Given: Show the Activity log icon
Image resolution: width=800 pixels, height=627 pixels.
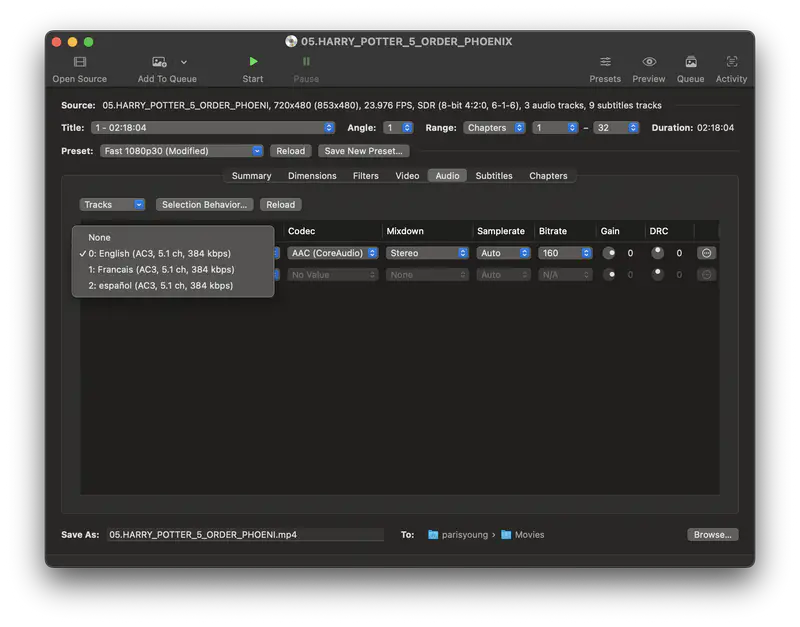Looking at the screenshot, I should pyautogui.click(x=731, y=62).
